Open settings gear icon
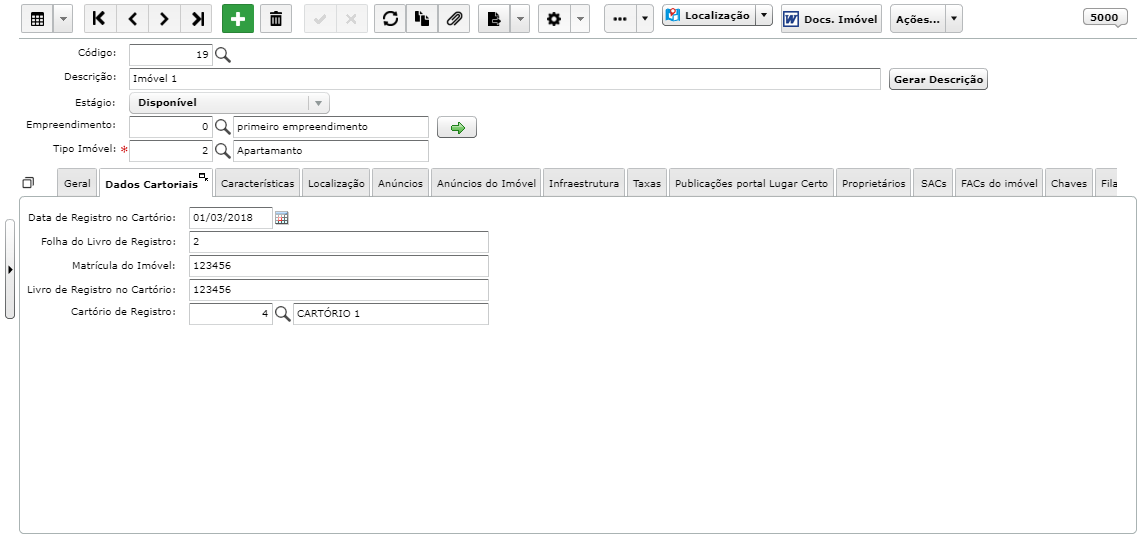The image size is (1141, 539). coord(554,19)
